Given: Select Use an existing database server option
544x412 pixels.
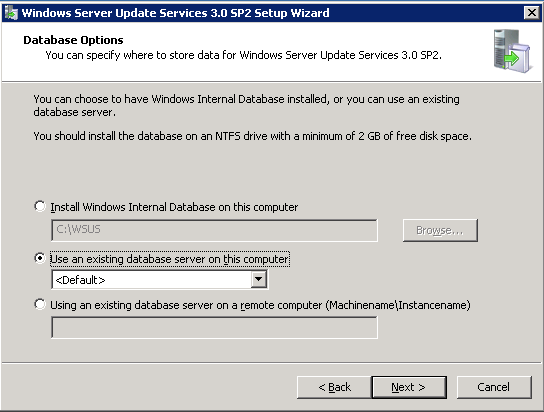Looking at the screenshot, I should [x=40, y=258].
